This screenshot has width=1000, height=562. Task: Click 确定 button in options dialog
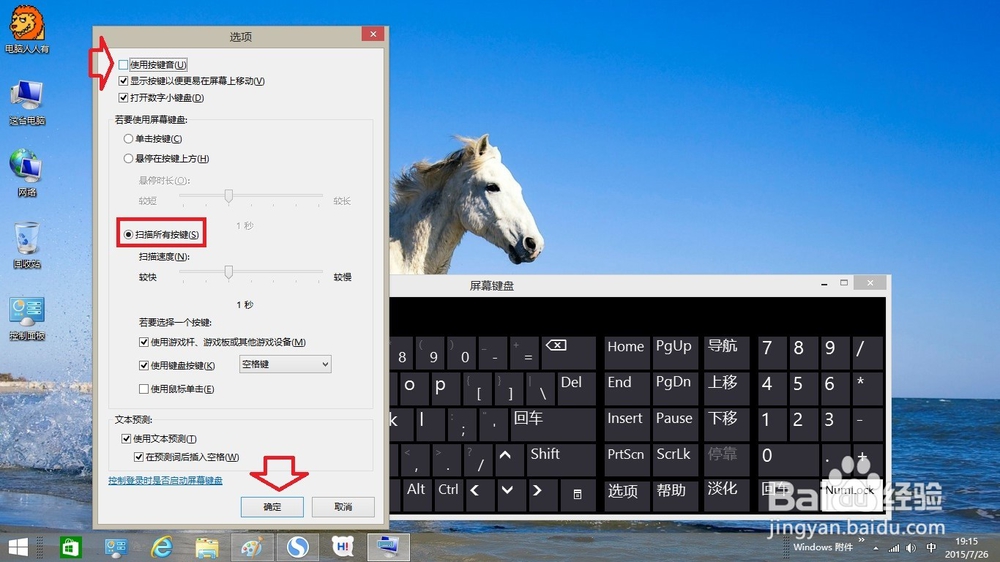(272, 507)
